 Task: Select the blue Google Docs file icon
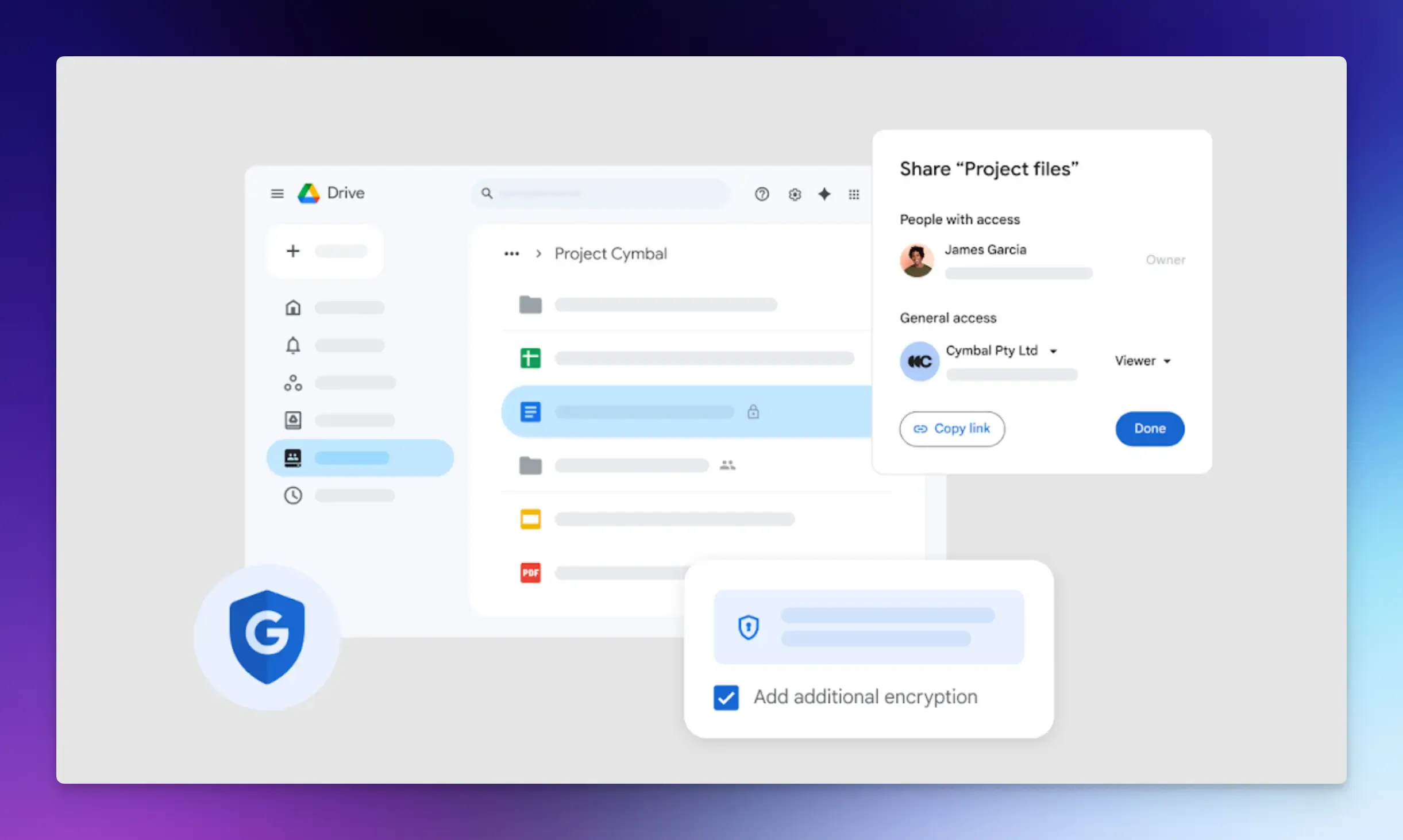(530, 411)
